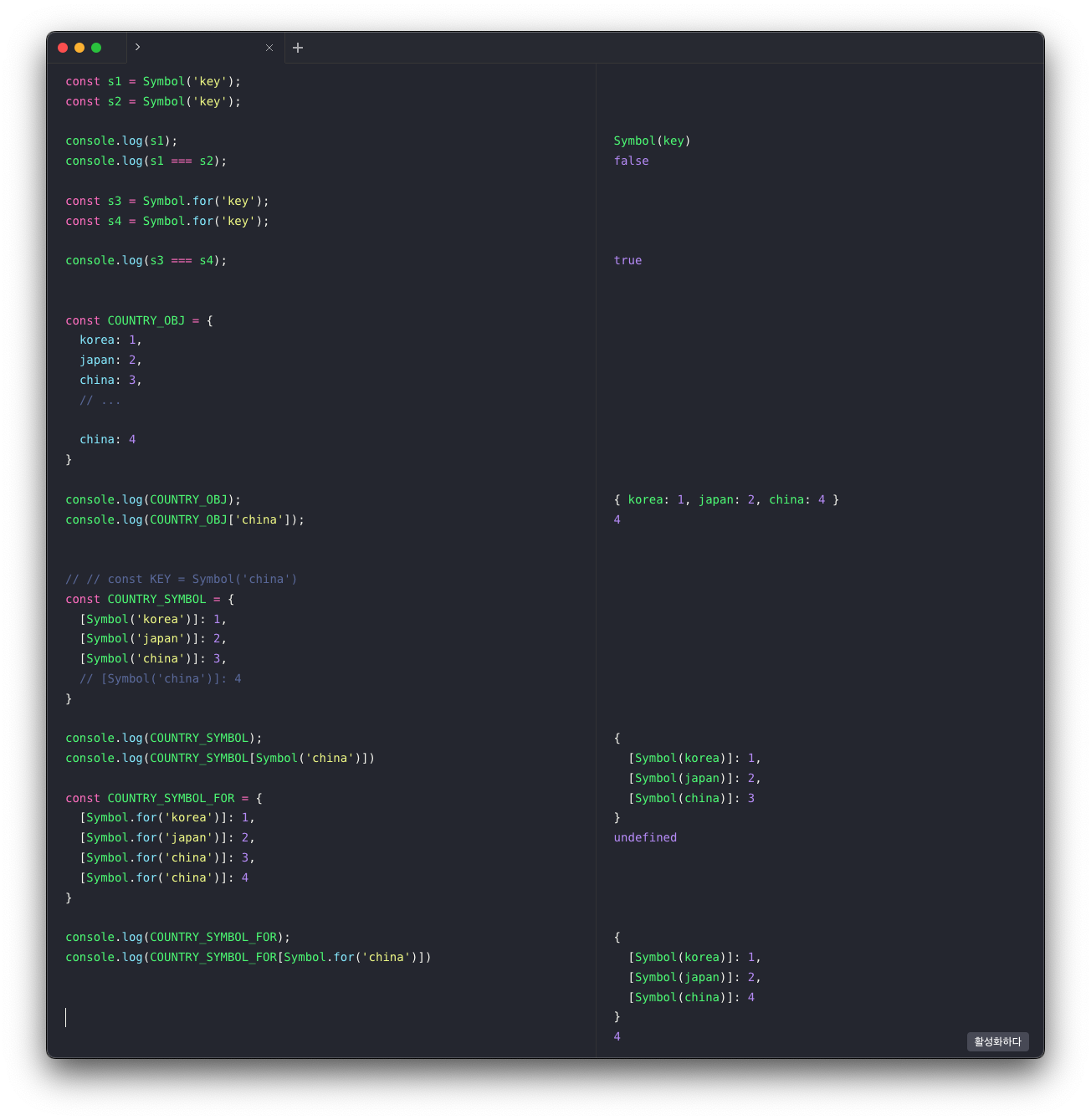This screenshot has width=1091, height=1120.
Task: Click the property line "japan: 2,"
Action: (110, 360)
